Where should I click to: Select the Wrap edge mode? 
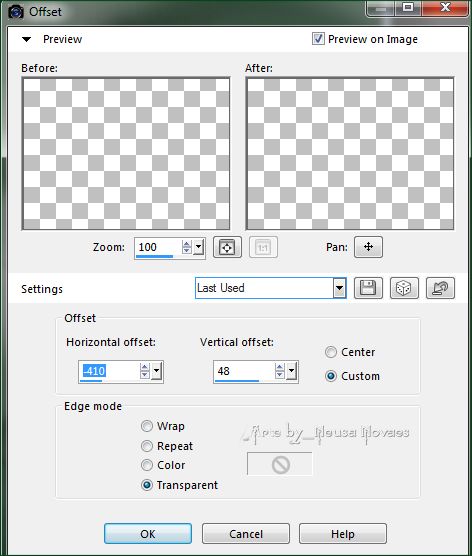[147, 426]
